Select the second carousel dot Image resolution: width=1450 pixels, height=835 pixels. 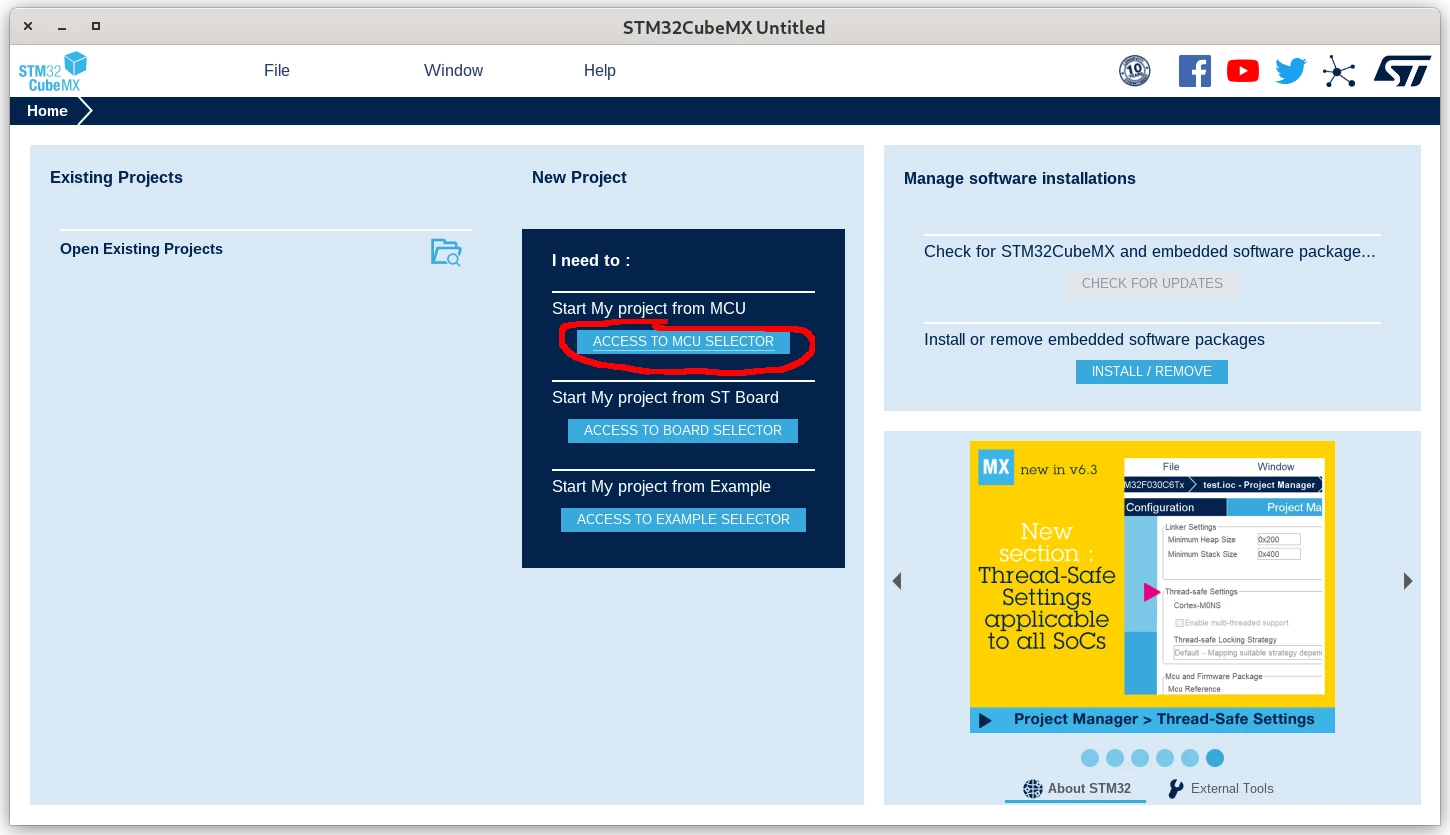pos(1115,758)
